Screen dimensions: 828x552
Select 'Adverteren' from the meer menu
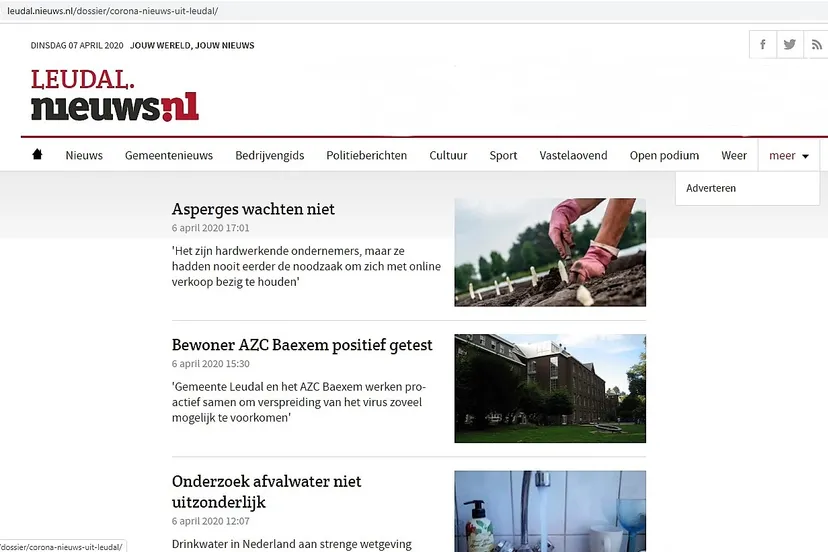click(711, 188)
